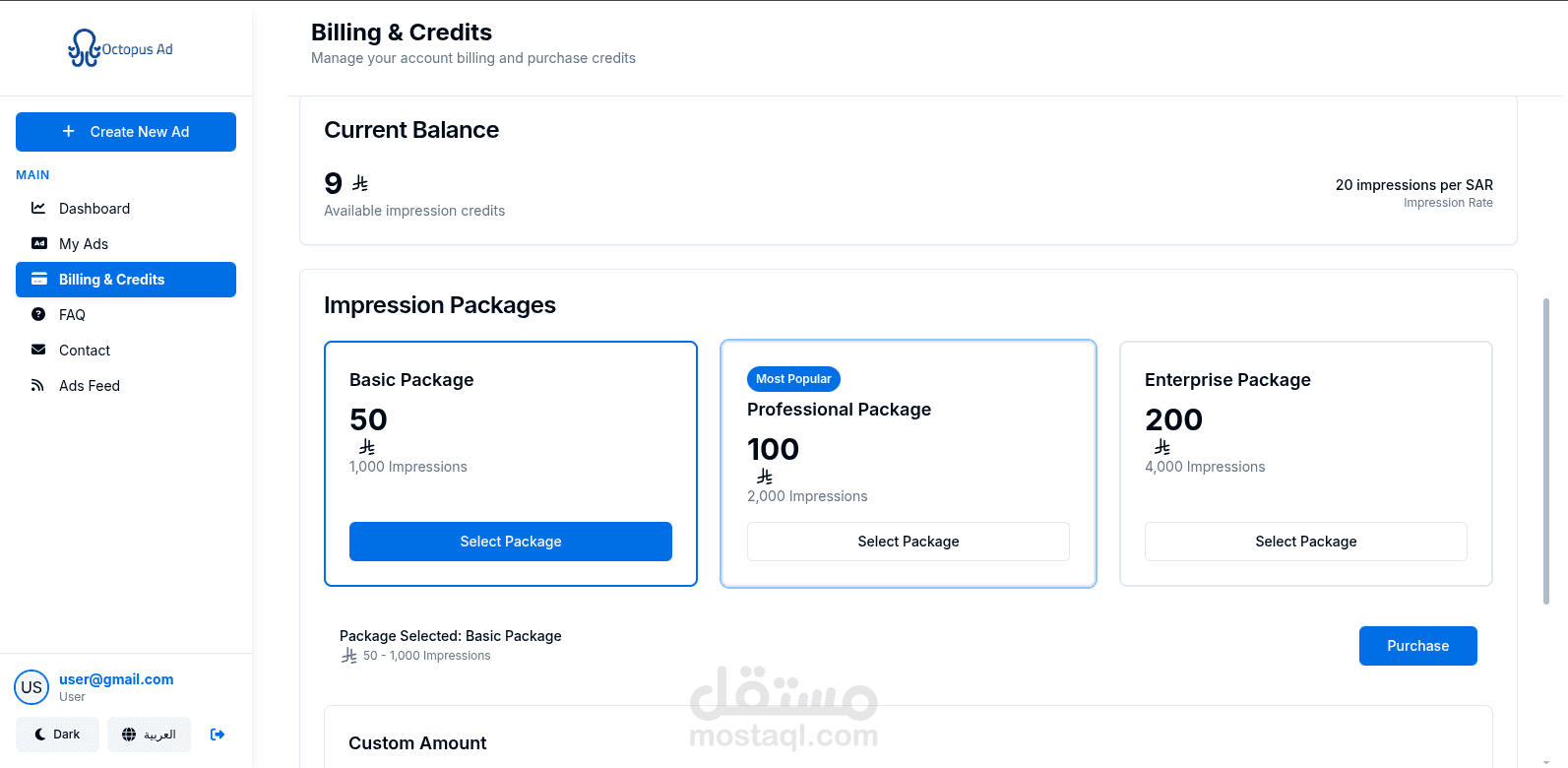The image size is (1568, 768).
Task: Go to the Ads Feed page
Action: tap(90, 386)
